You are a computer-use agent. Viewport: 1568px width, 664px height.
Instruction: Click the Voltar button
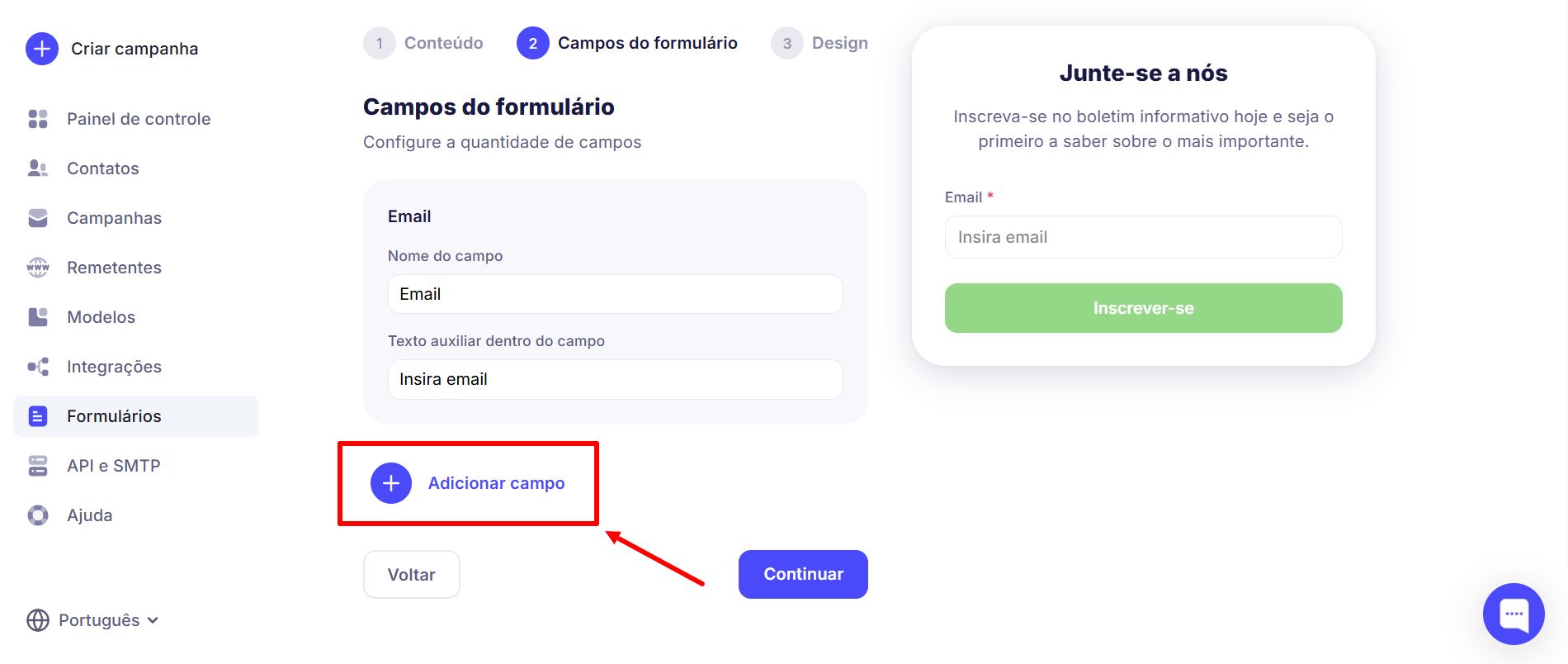(411, 574)
